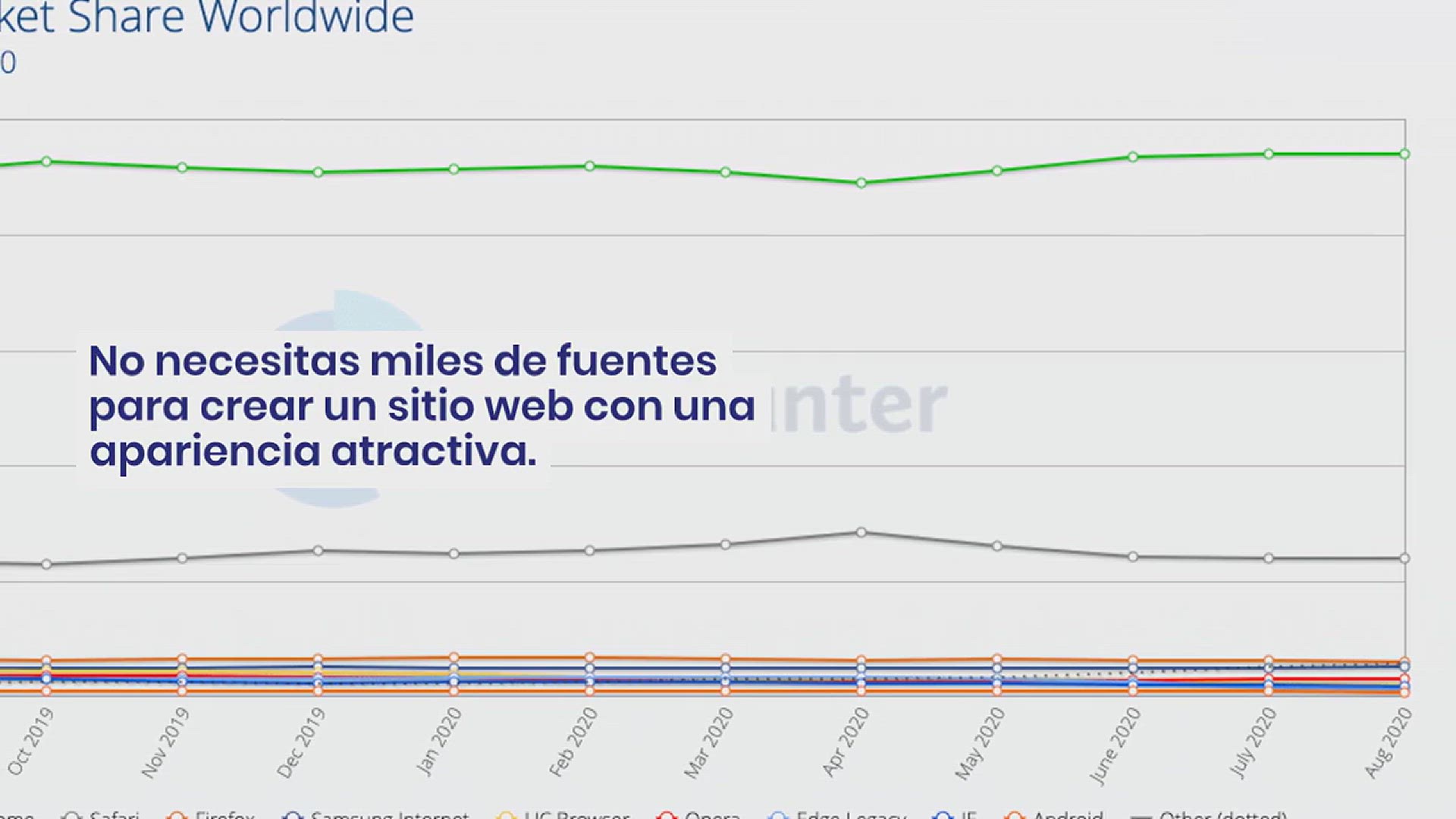Toggle Samsung Internet legend marker
This screenshot has width=1456, height=819.
293,816
